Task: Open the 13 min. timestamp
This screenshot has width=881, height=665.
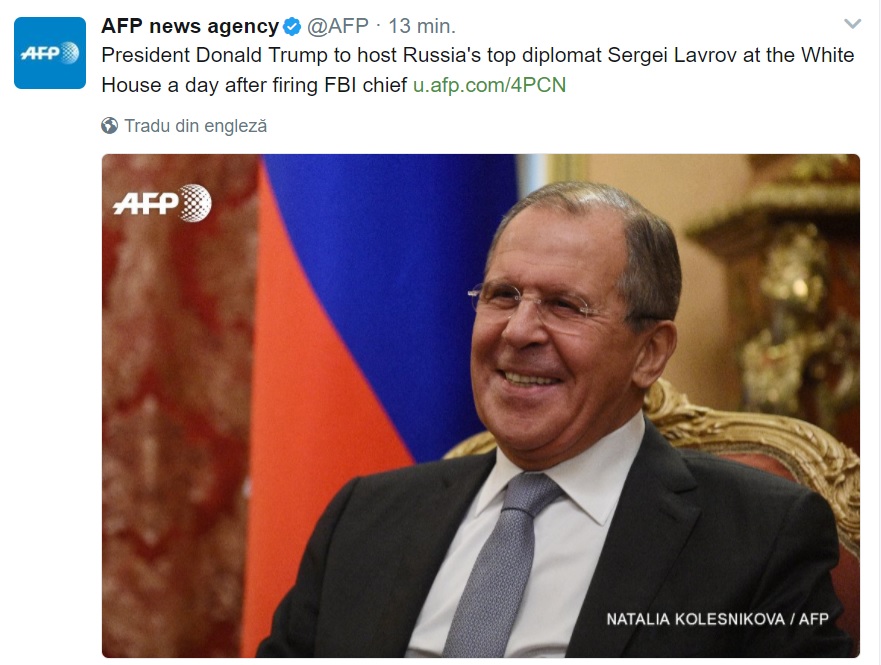Action: click(422, 26)
